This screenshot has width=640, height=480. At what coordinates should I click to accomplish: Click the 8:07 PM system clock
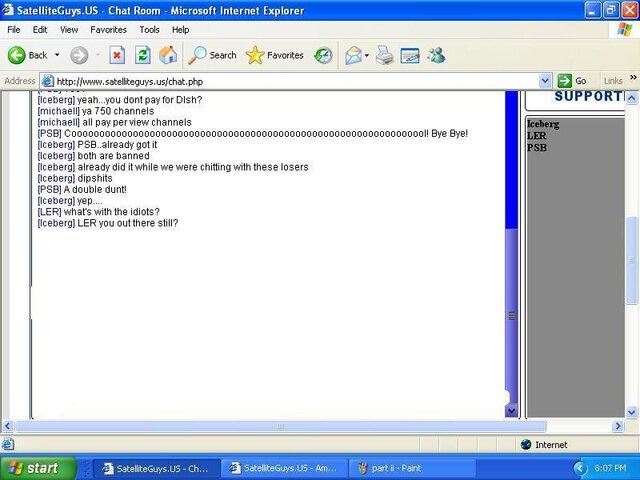611,468
